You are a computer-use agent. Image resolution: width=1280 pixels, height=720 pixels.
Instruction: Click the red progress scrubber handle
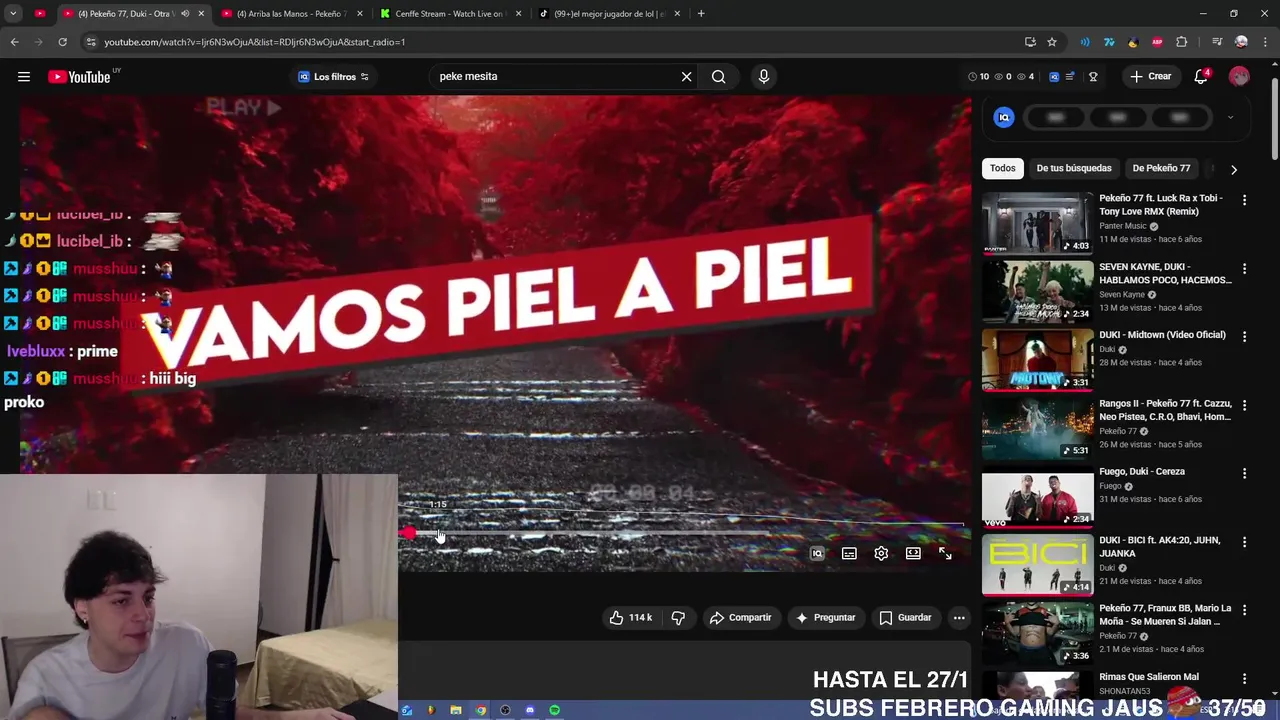[x=408, y=533]
